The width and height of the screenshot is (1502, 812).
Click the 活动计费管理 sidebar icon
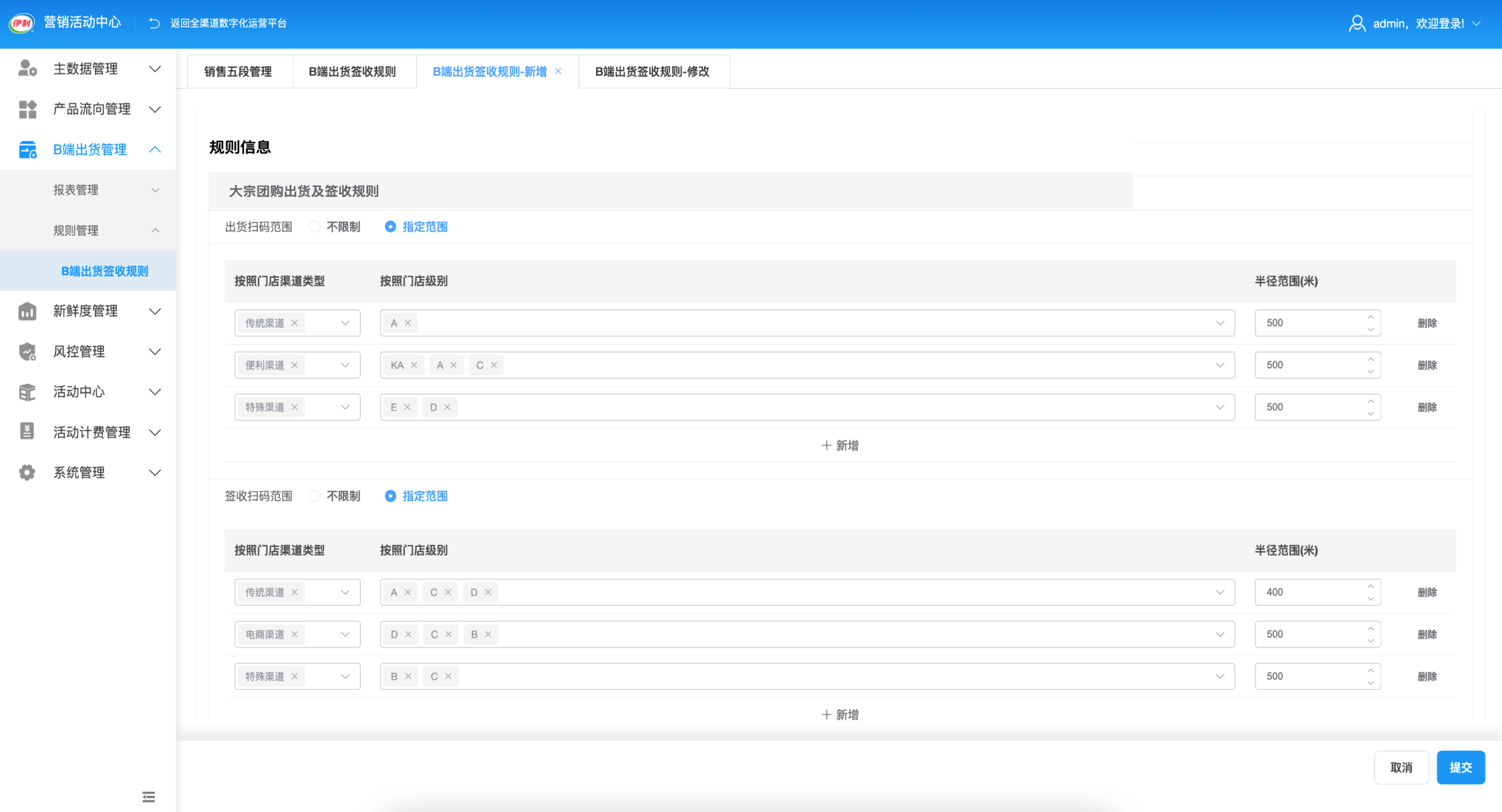pyautogui.click(x=27, y=432)
